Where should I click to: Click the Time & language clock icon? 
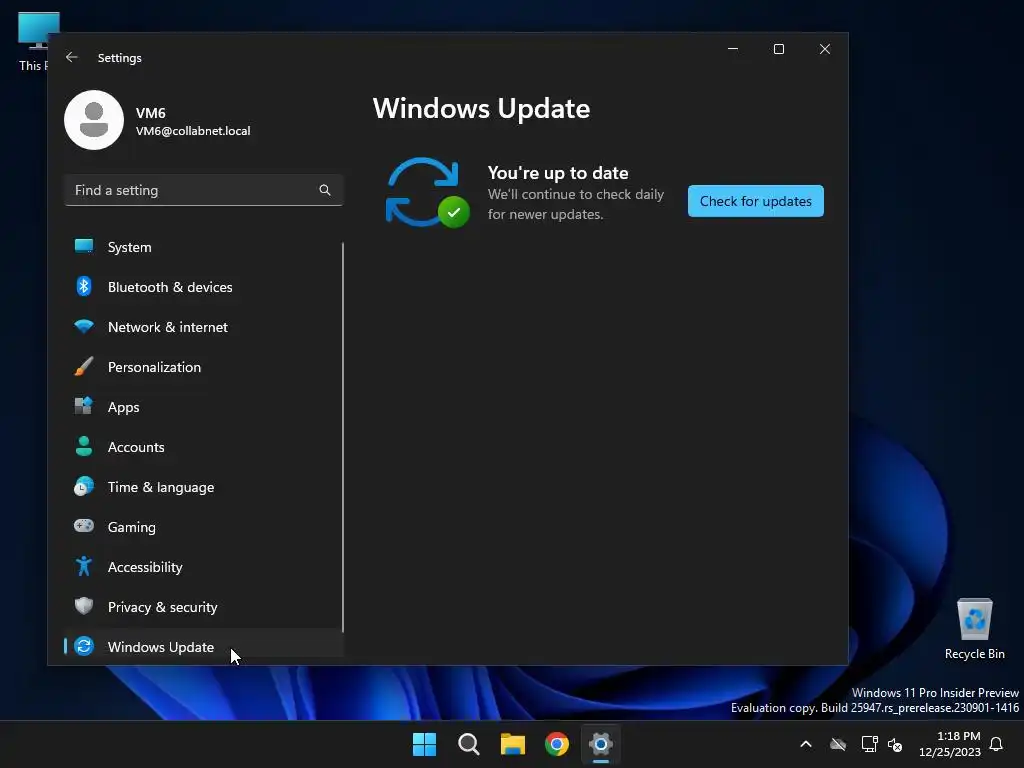tap(84, 487)
